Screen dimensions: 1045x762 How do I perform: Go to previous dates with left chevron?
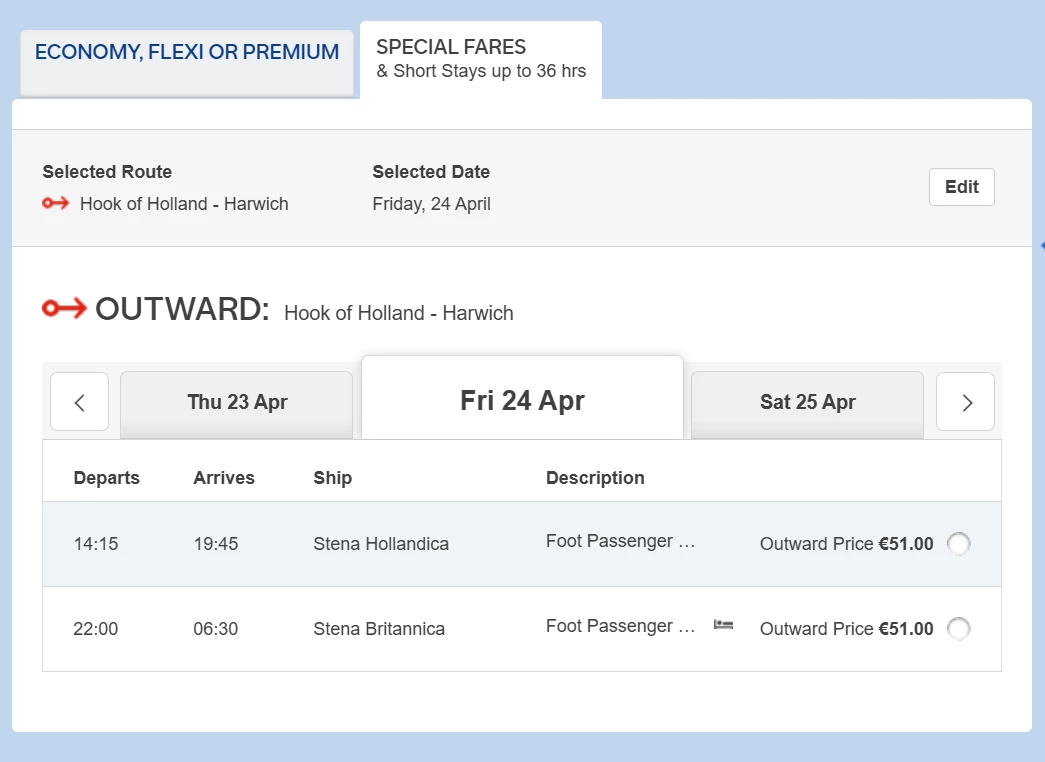[x=79, y=402]
